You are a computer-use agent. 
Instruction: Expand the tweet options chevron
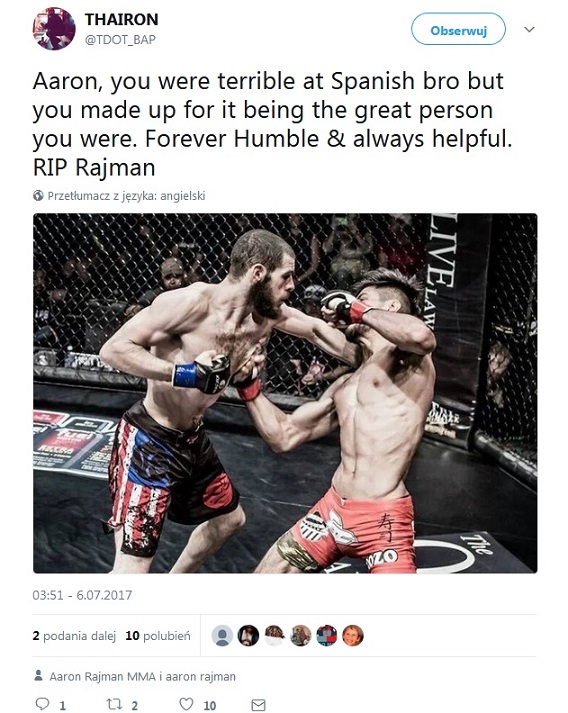tap(529, 30)
